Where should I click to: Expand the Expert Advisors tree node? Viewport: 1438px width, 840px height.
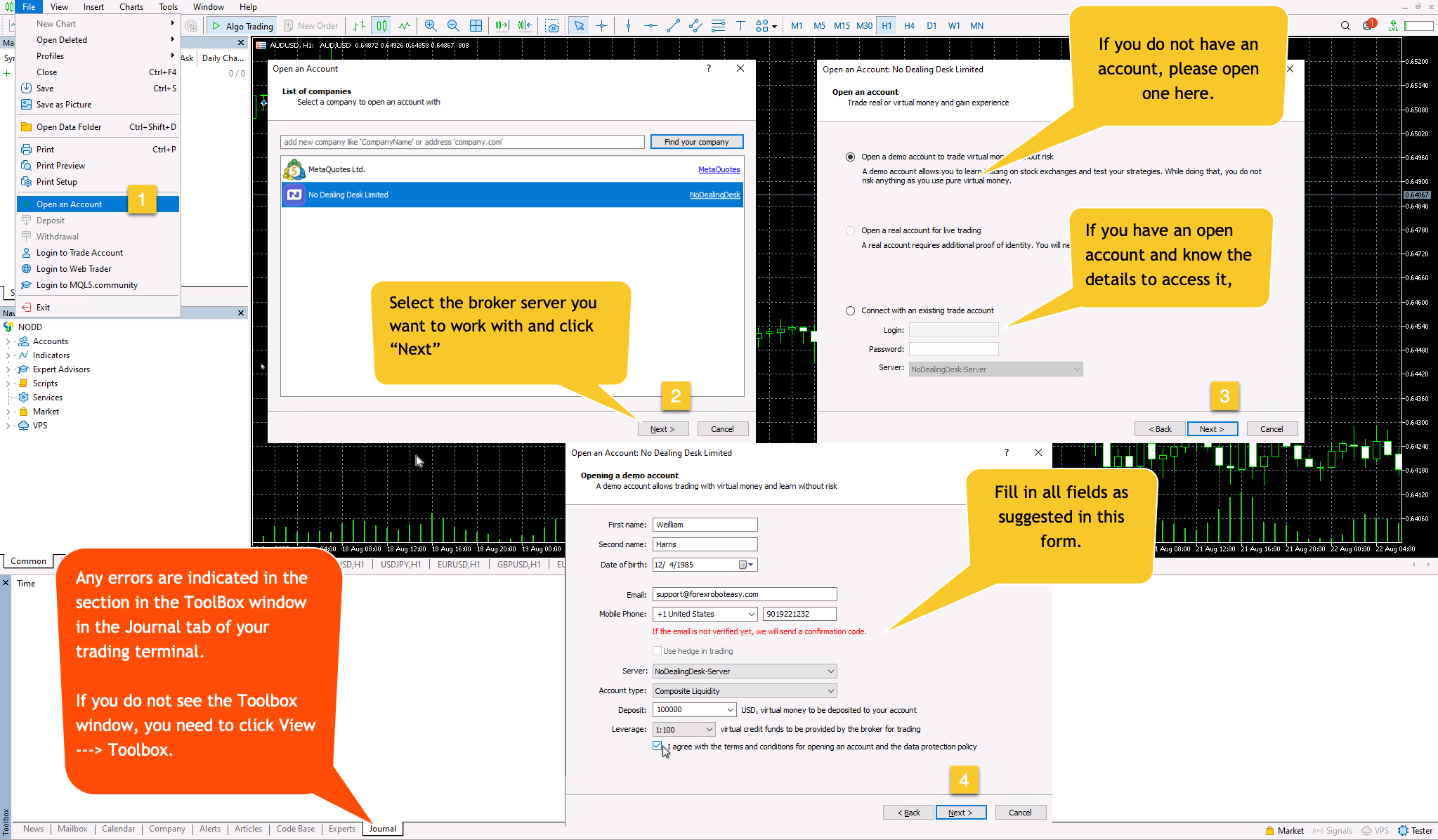pyautogui.click(x=8, y=369)
